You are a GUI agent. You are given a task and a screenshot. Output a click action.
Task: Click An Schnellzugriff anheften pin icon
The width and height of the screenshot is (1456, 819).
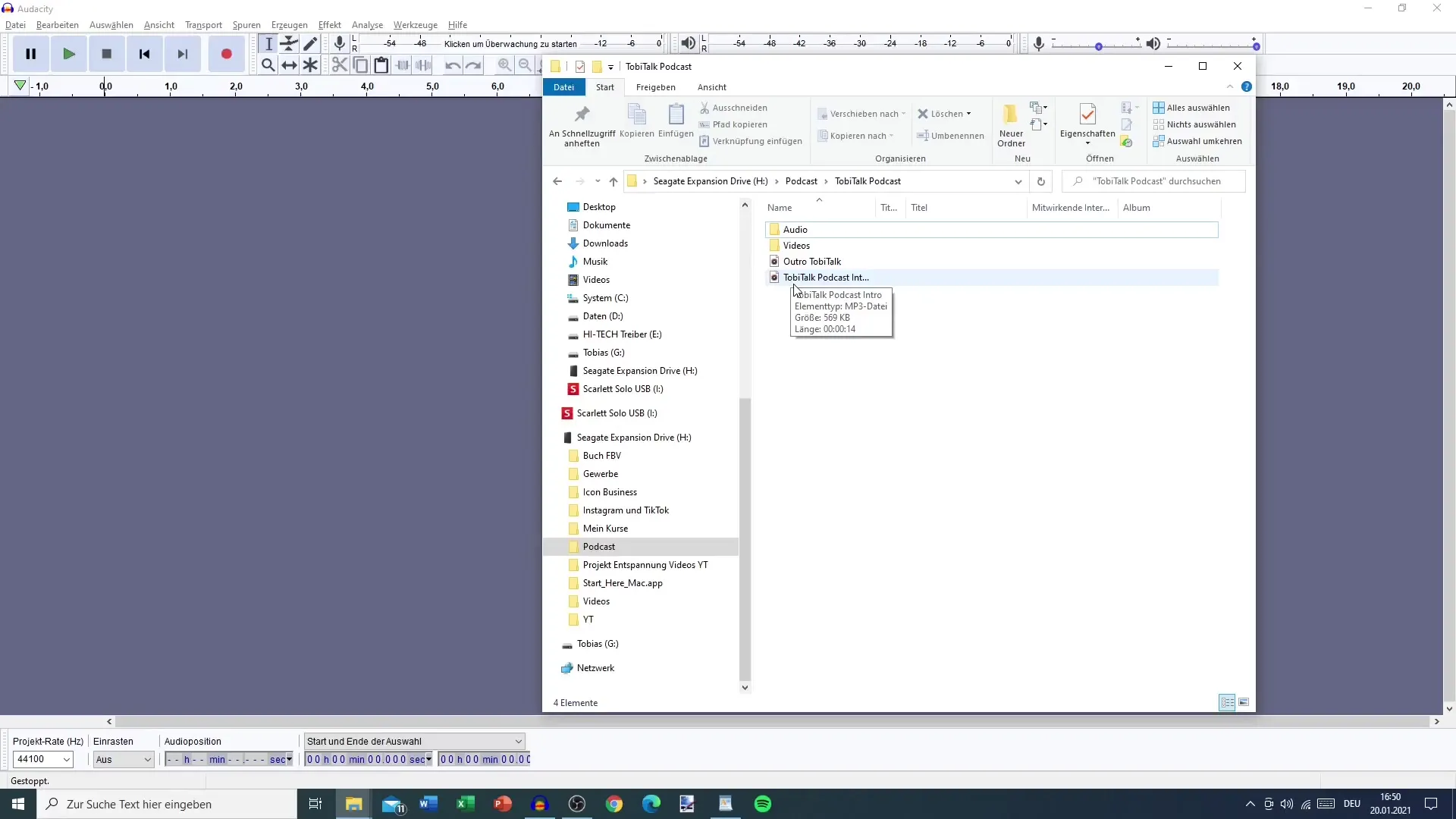pos(582,115)
